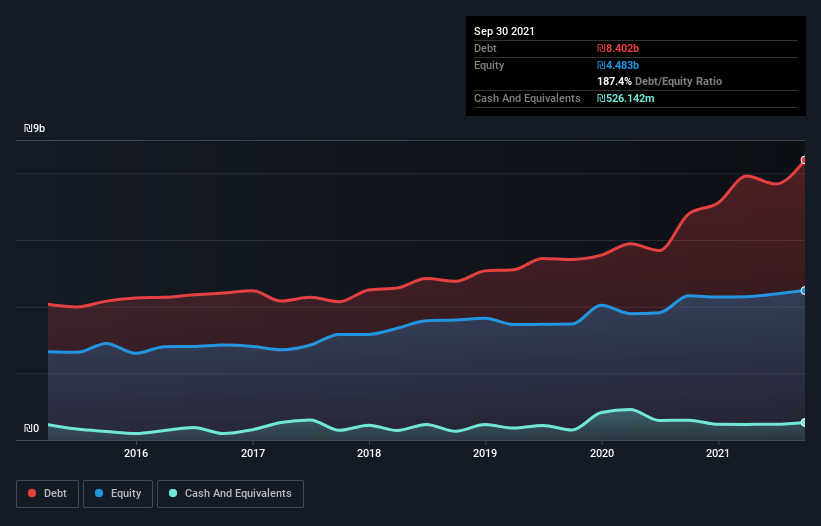Image resolution: width=821 pixels, height=526 pixels.
Task: Click the ₪4.483b equity value
Action: [x=618, y=65]
